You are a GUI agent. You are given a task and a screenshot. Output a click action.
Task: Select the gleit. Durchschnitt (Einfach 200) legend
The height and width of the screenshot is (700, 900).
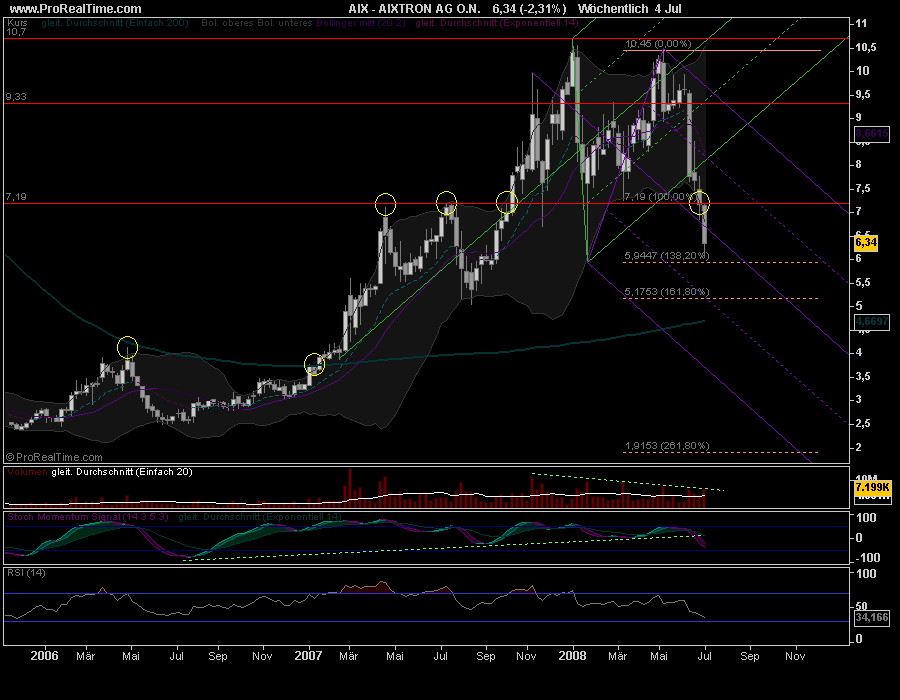tap(115, 23)
